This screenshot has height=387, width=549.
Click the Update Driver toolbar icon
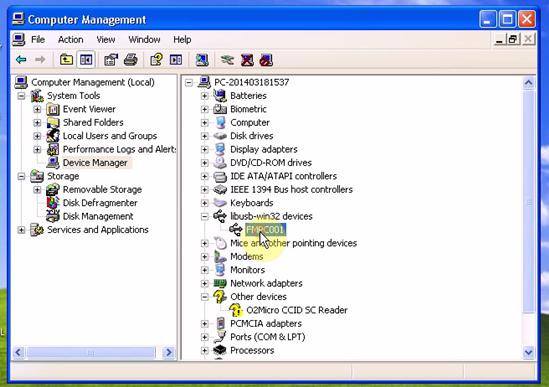tap(227, 60)
